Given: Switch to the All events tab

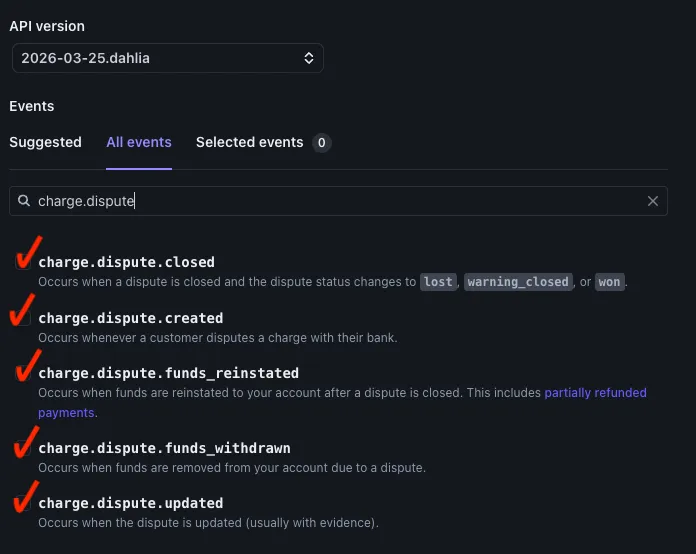Looking at the screenshot, I should point(139,142).
